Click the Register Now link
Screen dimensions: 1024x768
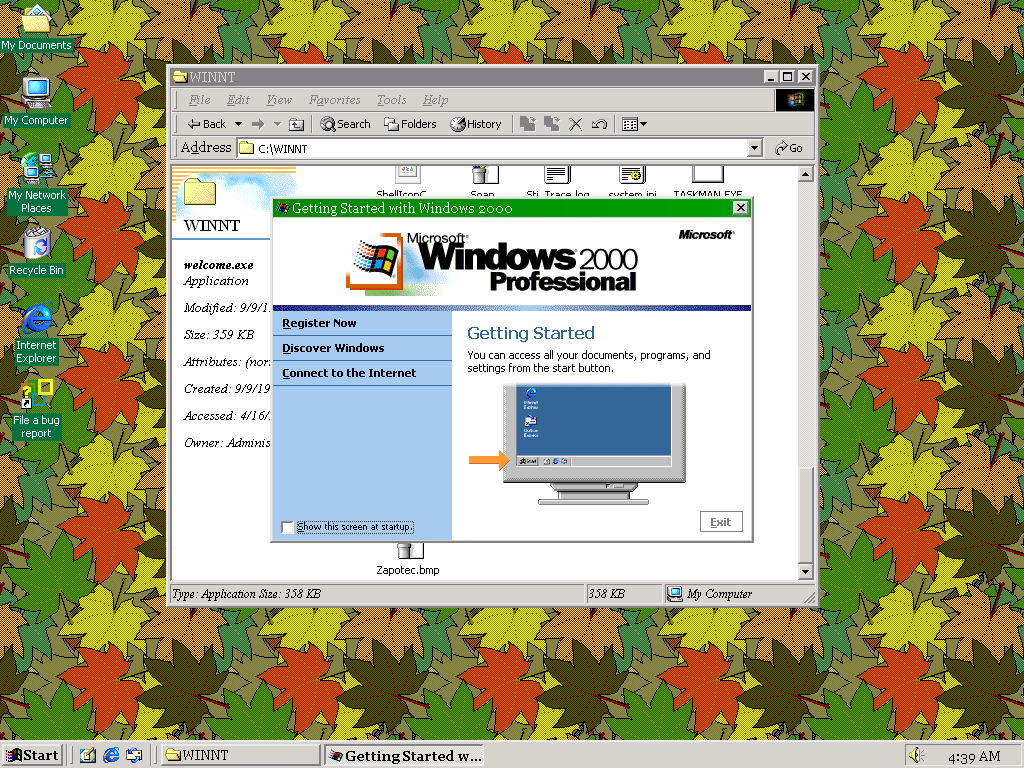(x=319, y=323)
